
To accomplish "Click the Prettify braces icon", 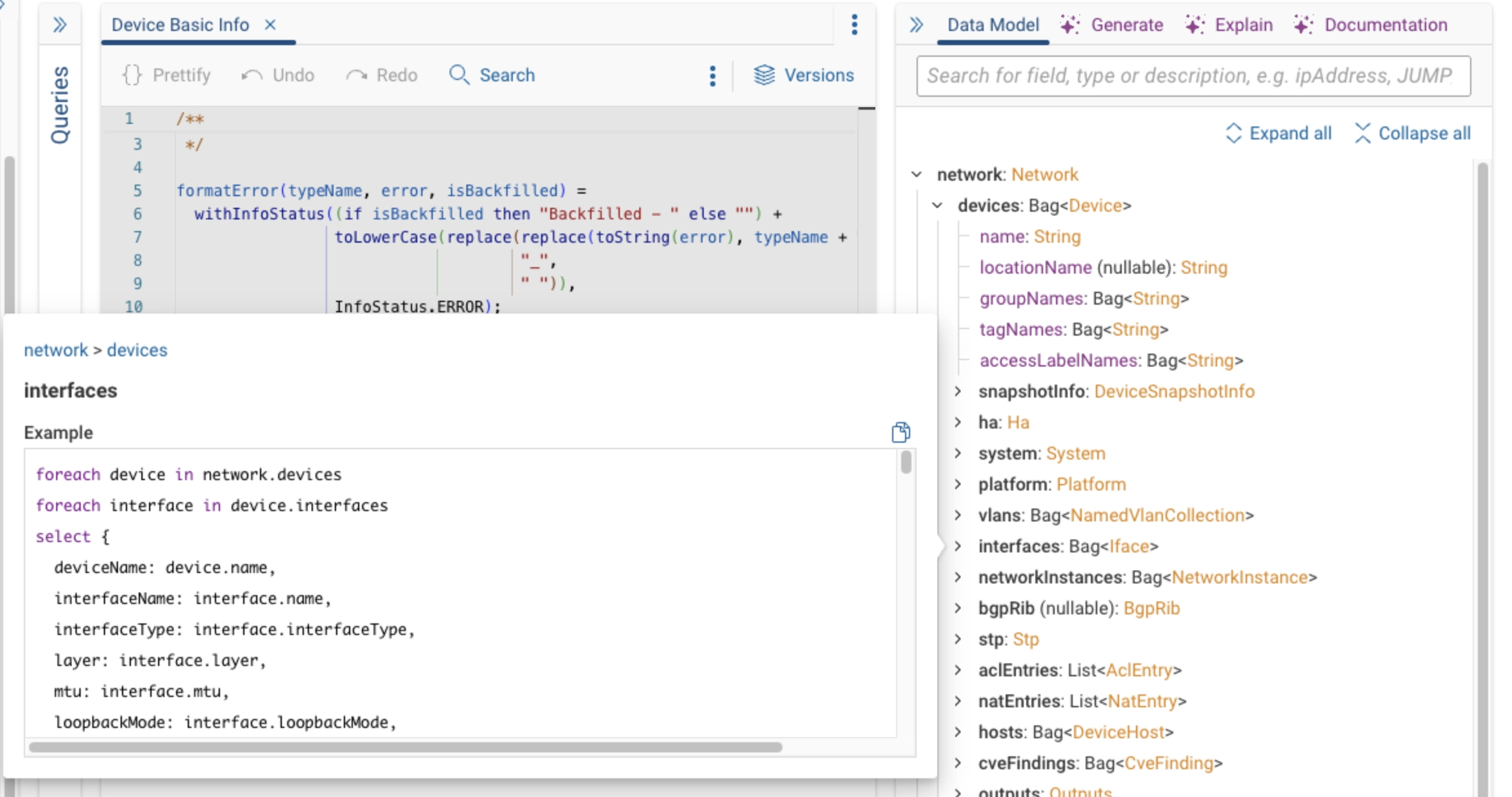I will coord(132,75).
